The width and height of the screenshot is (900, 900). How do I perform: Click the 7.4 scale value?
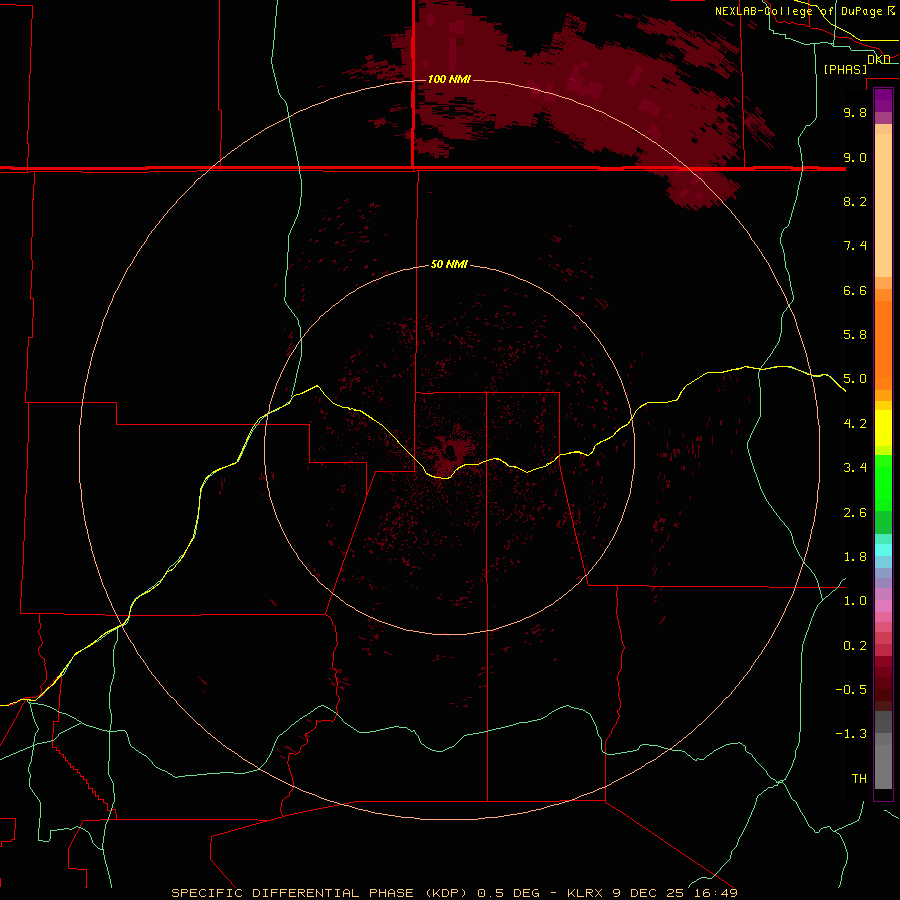[x=855, y=246]
